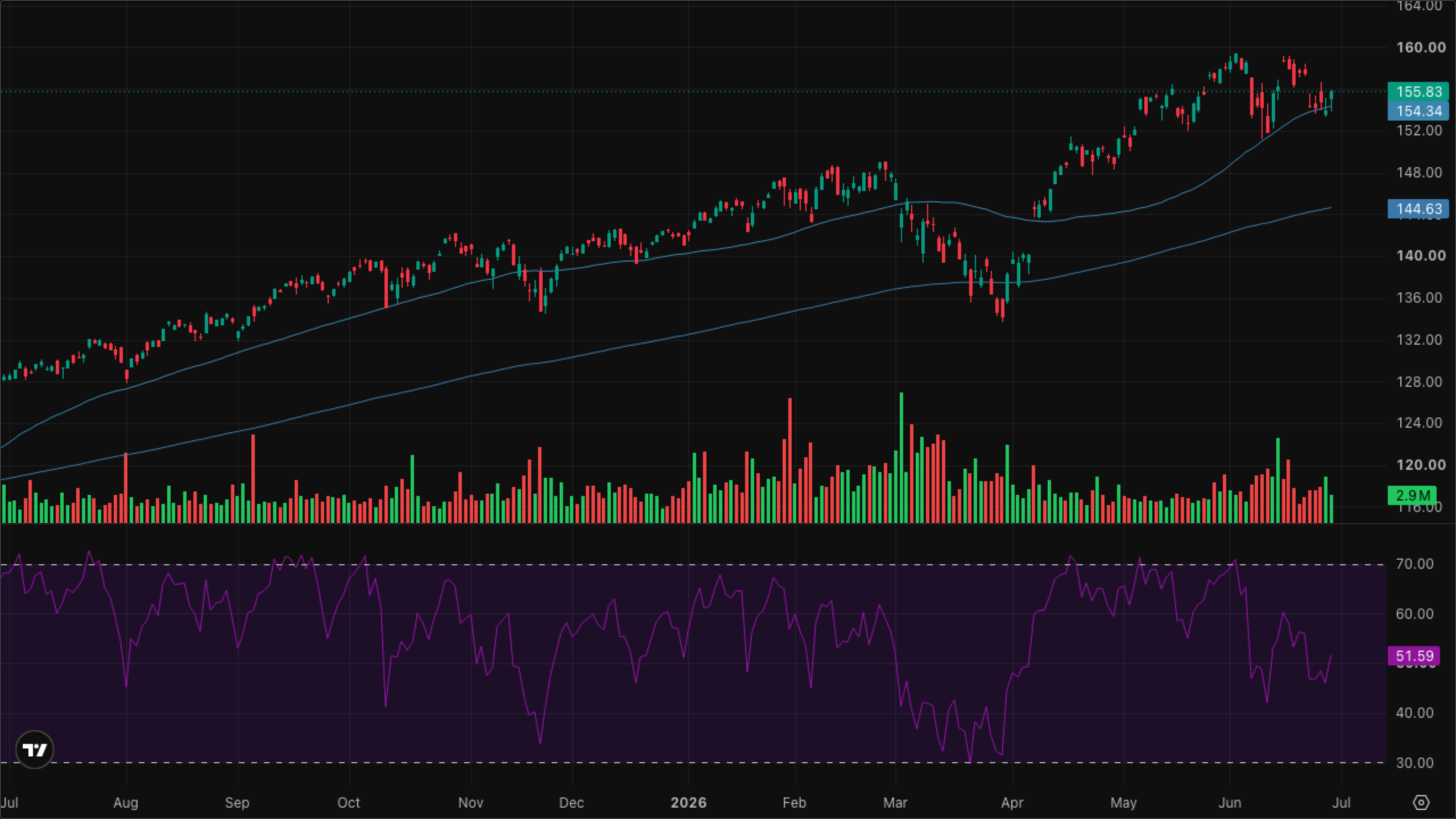Click the 140.00 price axis label

(x=1420, y=255)
